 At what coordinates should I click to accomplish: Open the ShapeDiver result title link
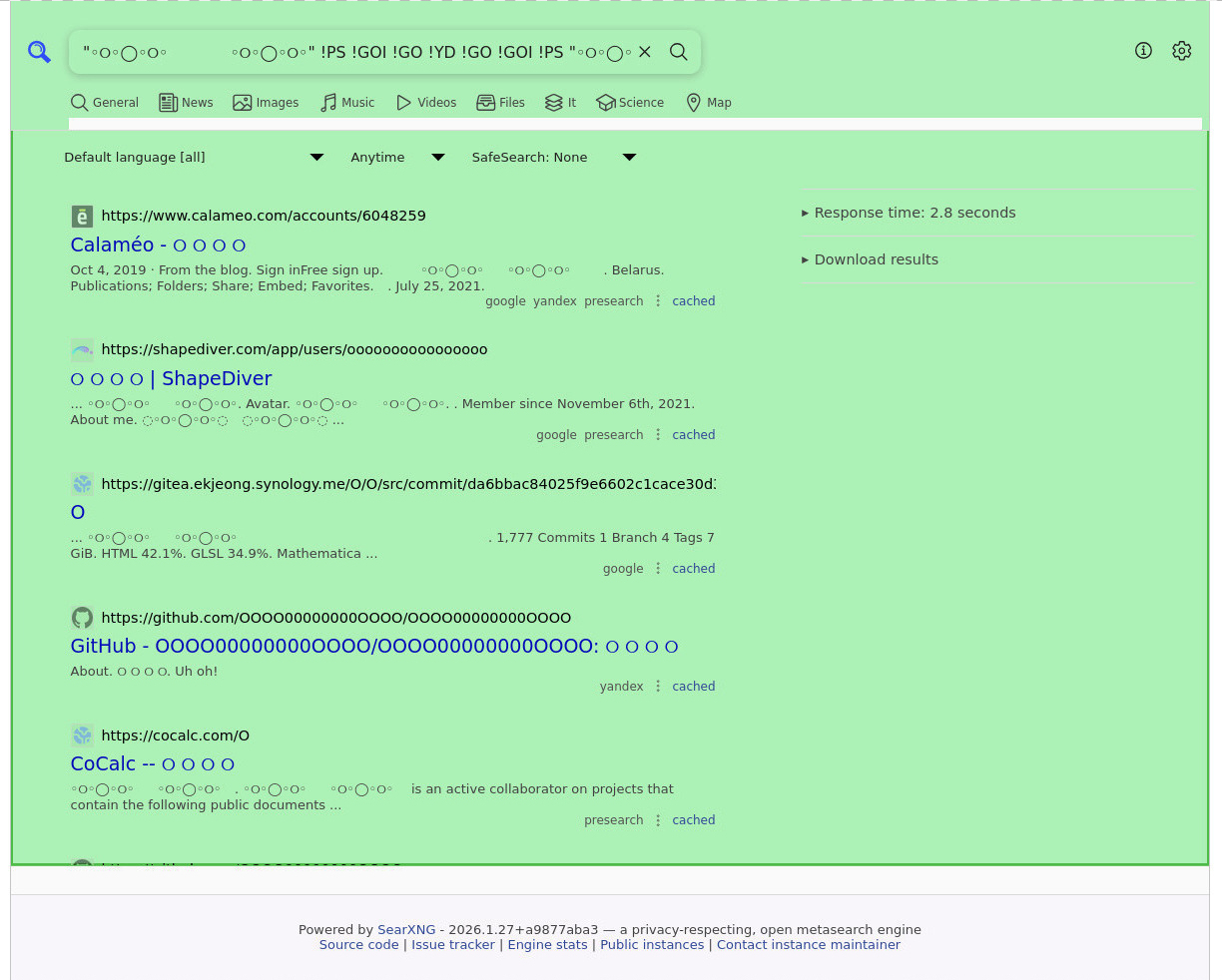(171, 378)
